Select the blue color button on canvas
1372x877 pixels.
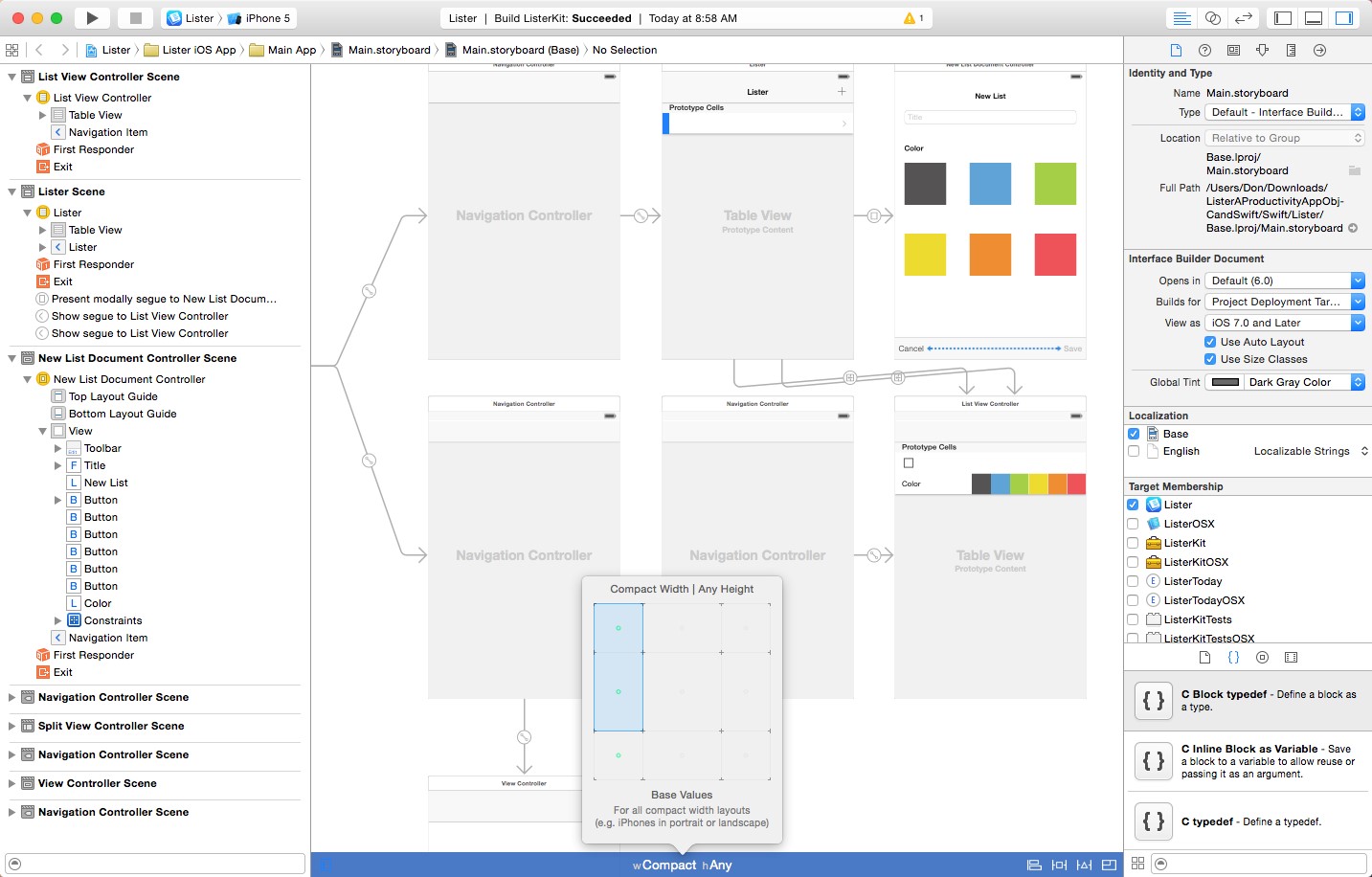point(990,184)
